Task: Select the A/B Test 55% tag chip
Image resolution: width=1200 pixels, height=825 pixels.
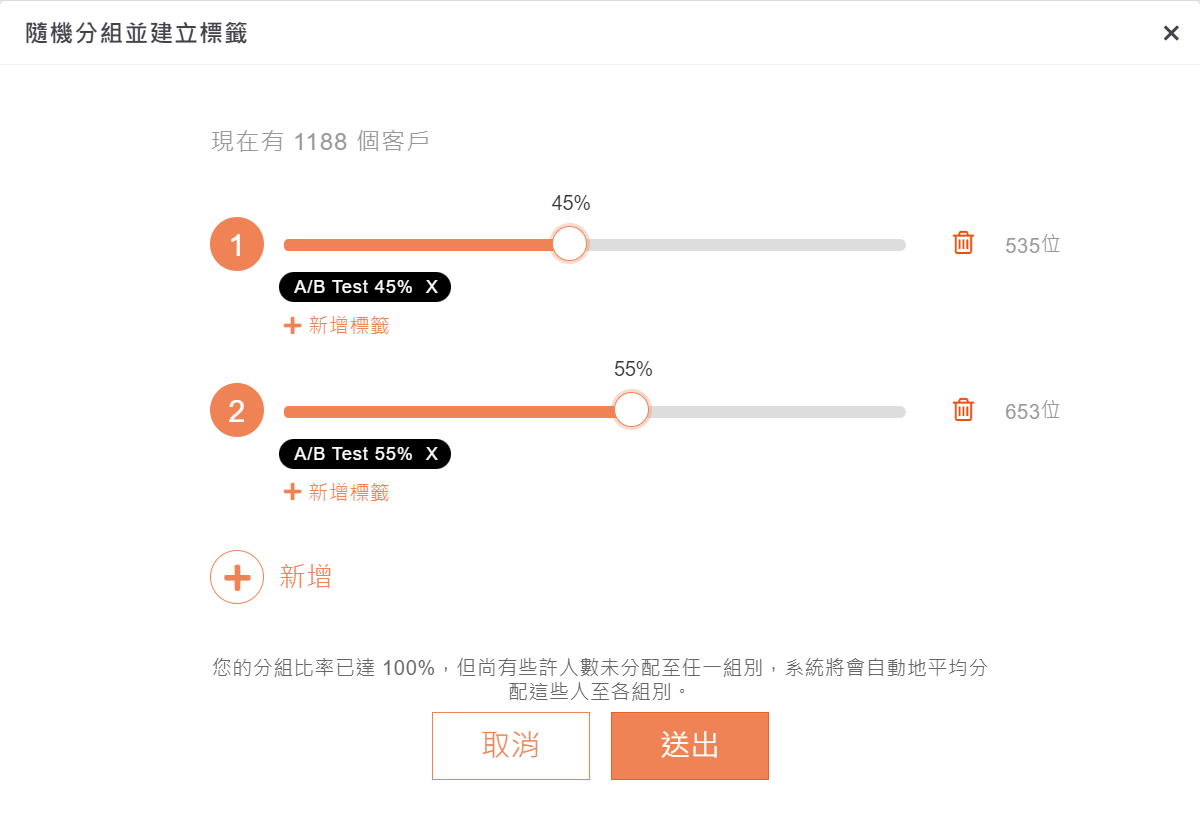Action: (352, 454)
